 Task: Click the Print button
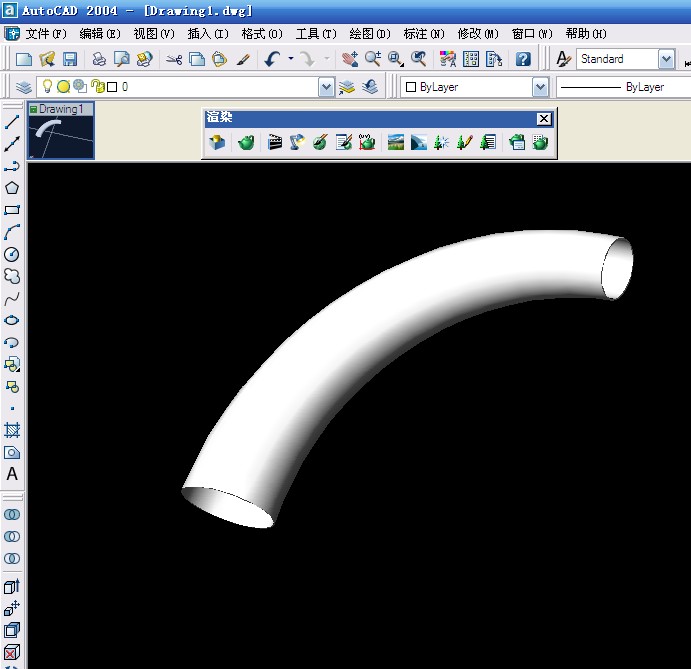tap(99, 59)
